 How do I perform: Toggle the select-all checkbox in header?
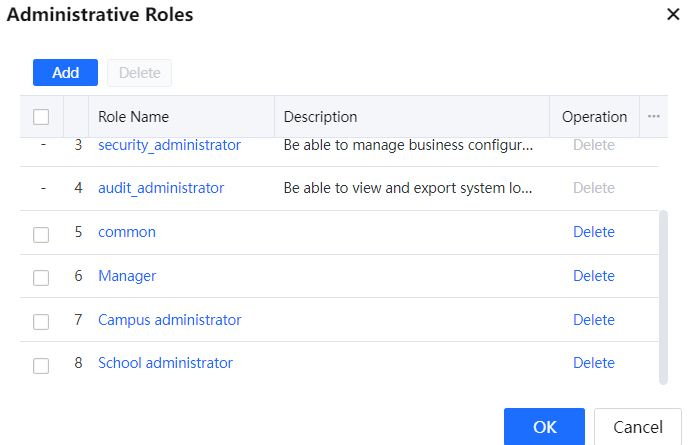point(41,117)
